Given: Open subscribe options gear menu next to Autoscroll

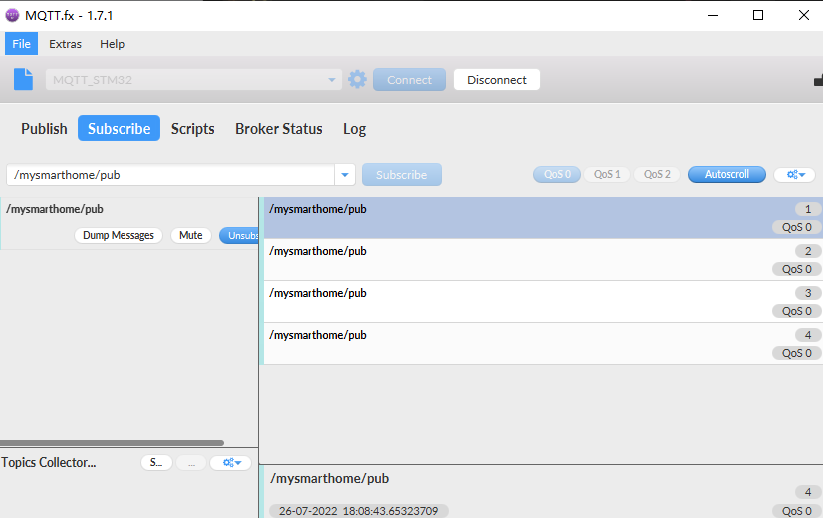Looking at the screenshot, I should 795,175.
